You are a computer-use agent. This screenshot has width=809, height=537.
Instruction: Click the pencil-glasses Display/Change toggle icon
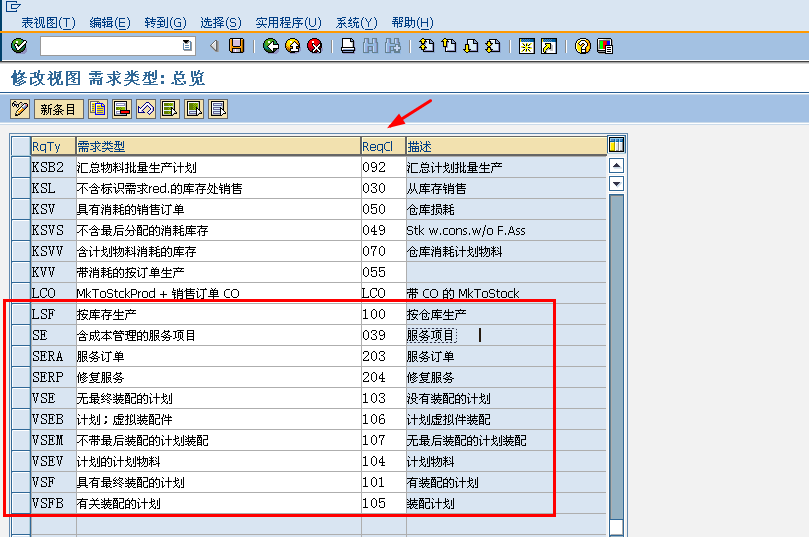click(20, 109)
